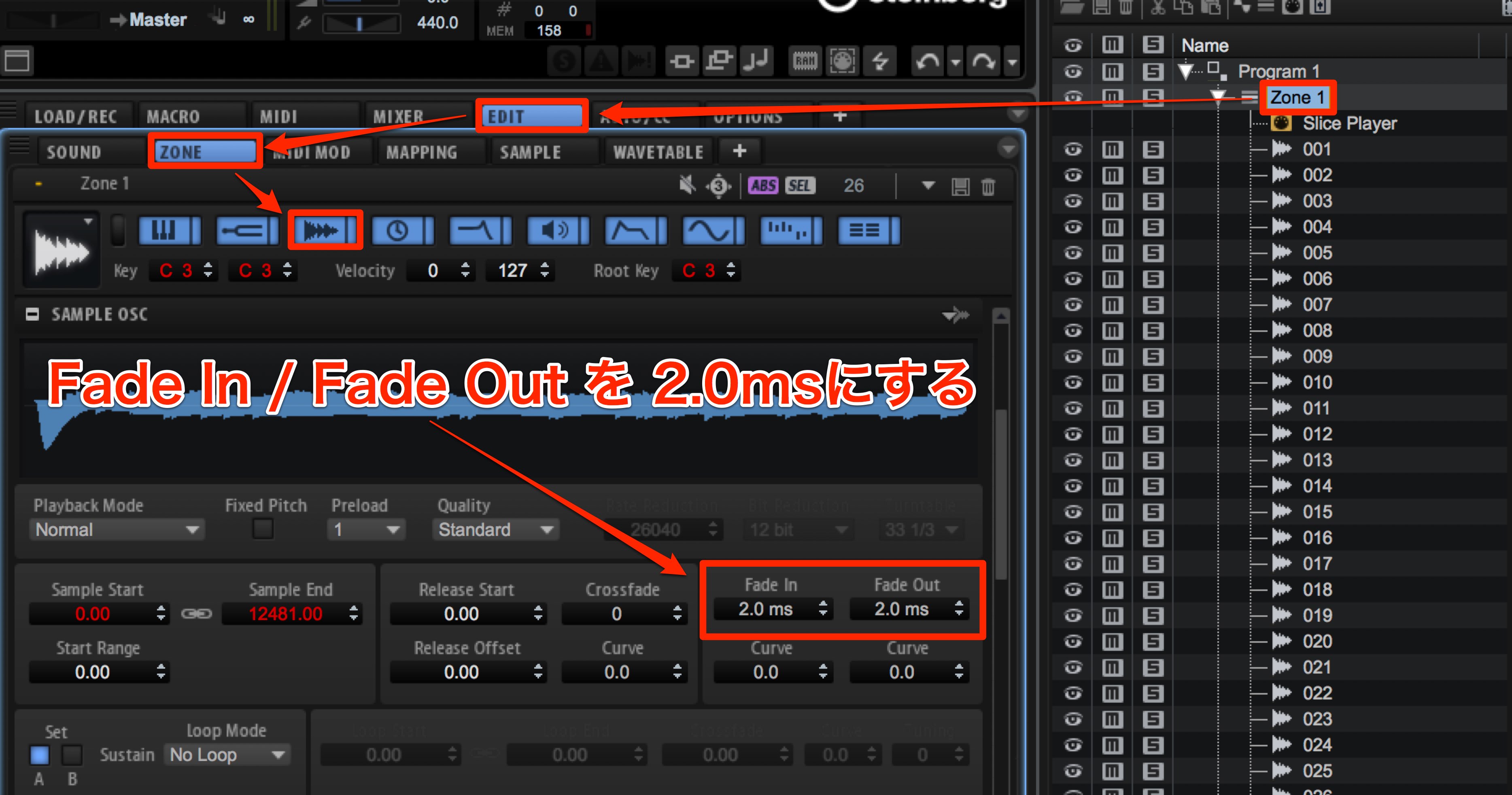This screenshot has height=795, width=1512.
Task: Save zone preset with floppy icon
Action: [960, 187]
